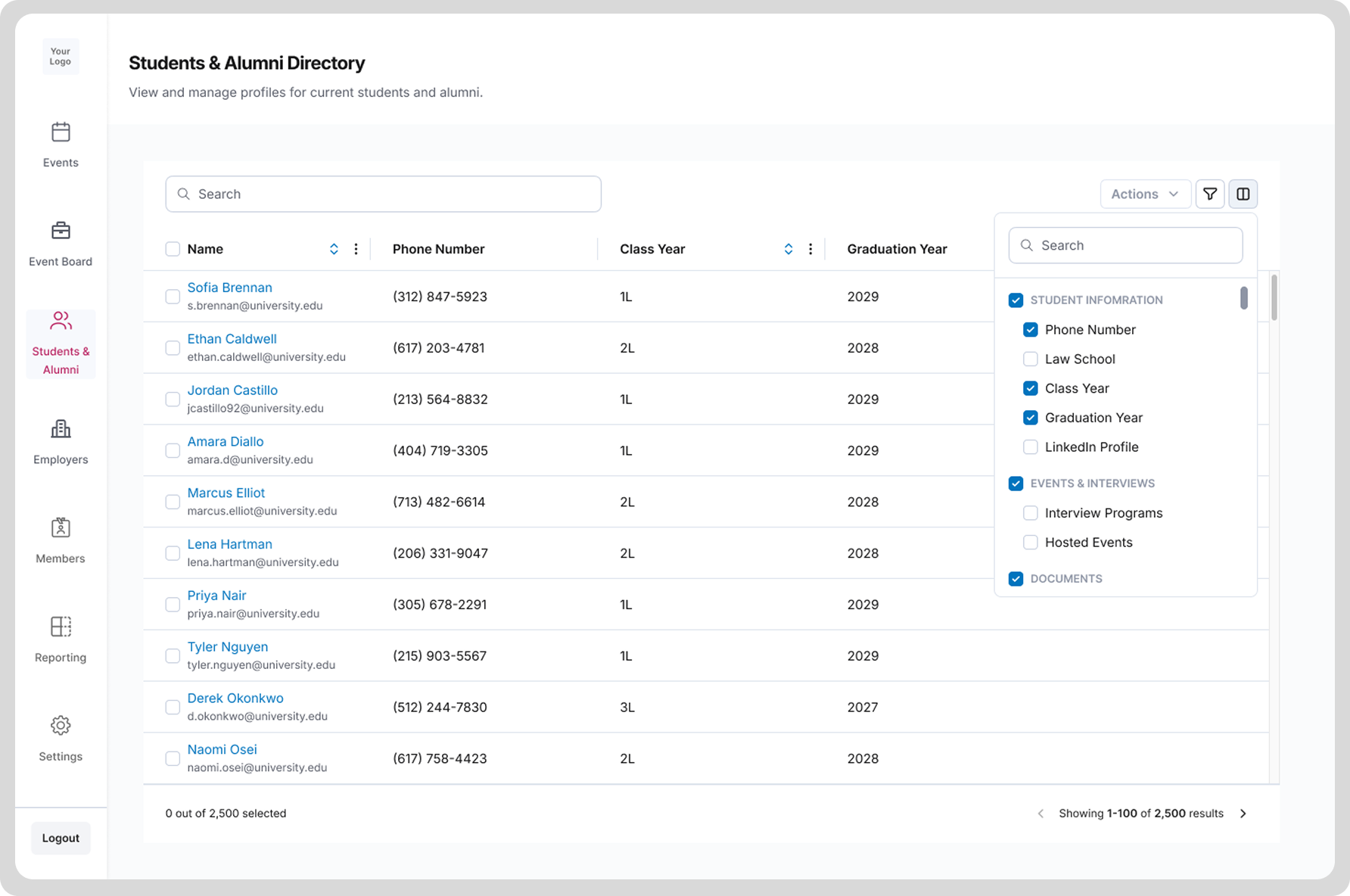
Task: Select Students & Alumni sidebar item
Action: [61, 344]
